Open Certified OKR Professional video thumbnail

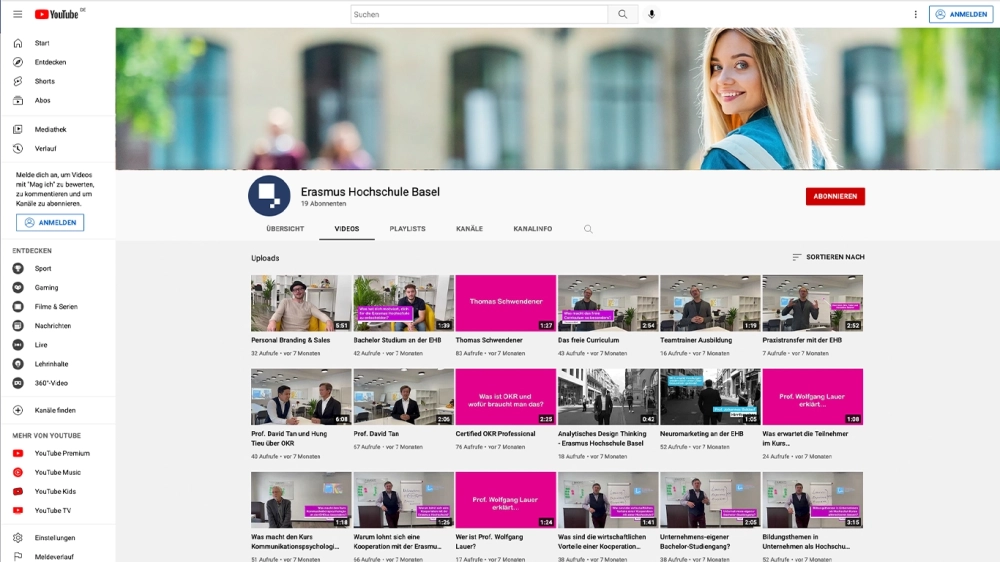click(505, 397)
